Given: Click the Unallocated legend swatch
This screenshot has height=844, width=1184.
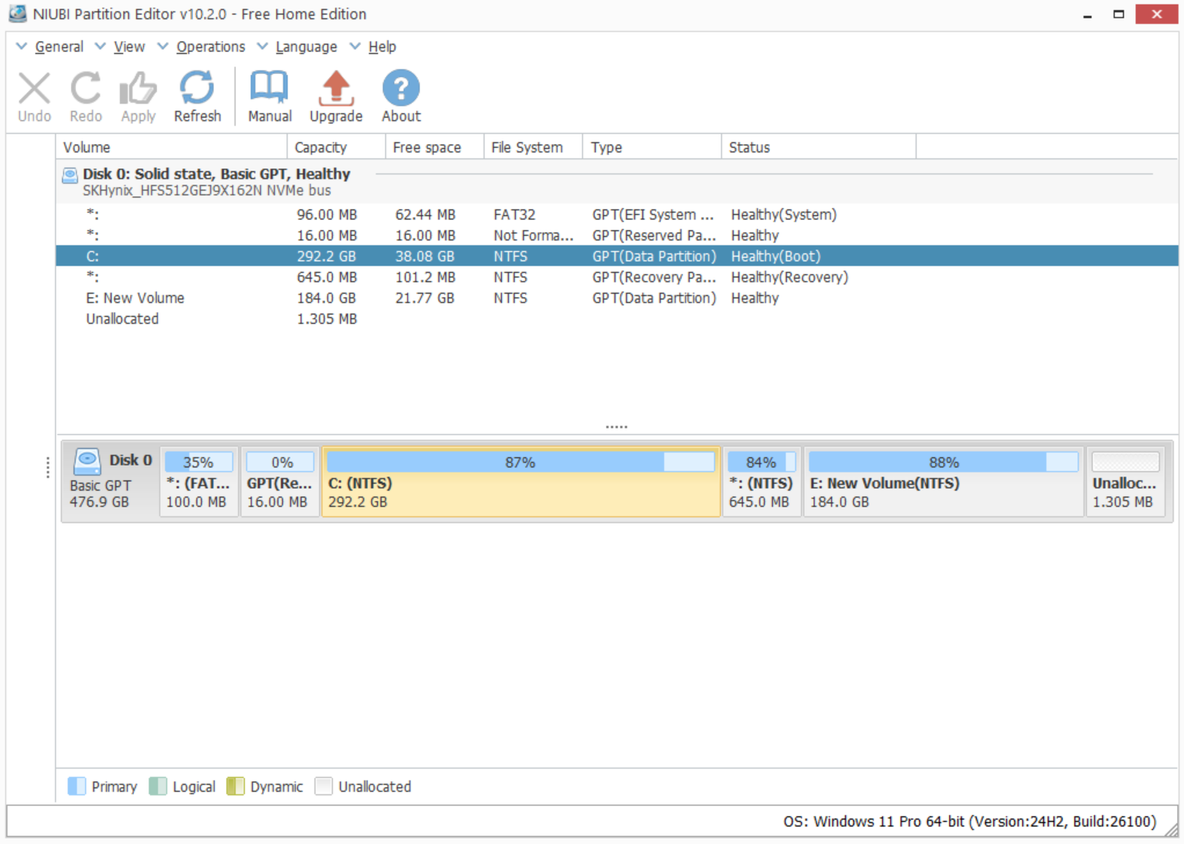Looking at the screenshot, I should tap(324, 786).
